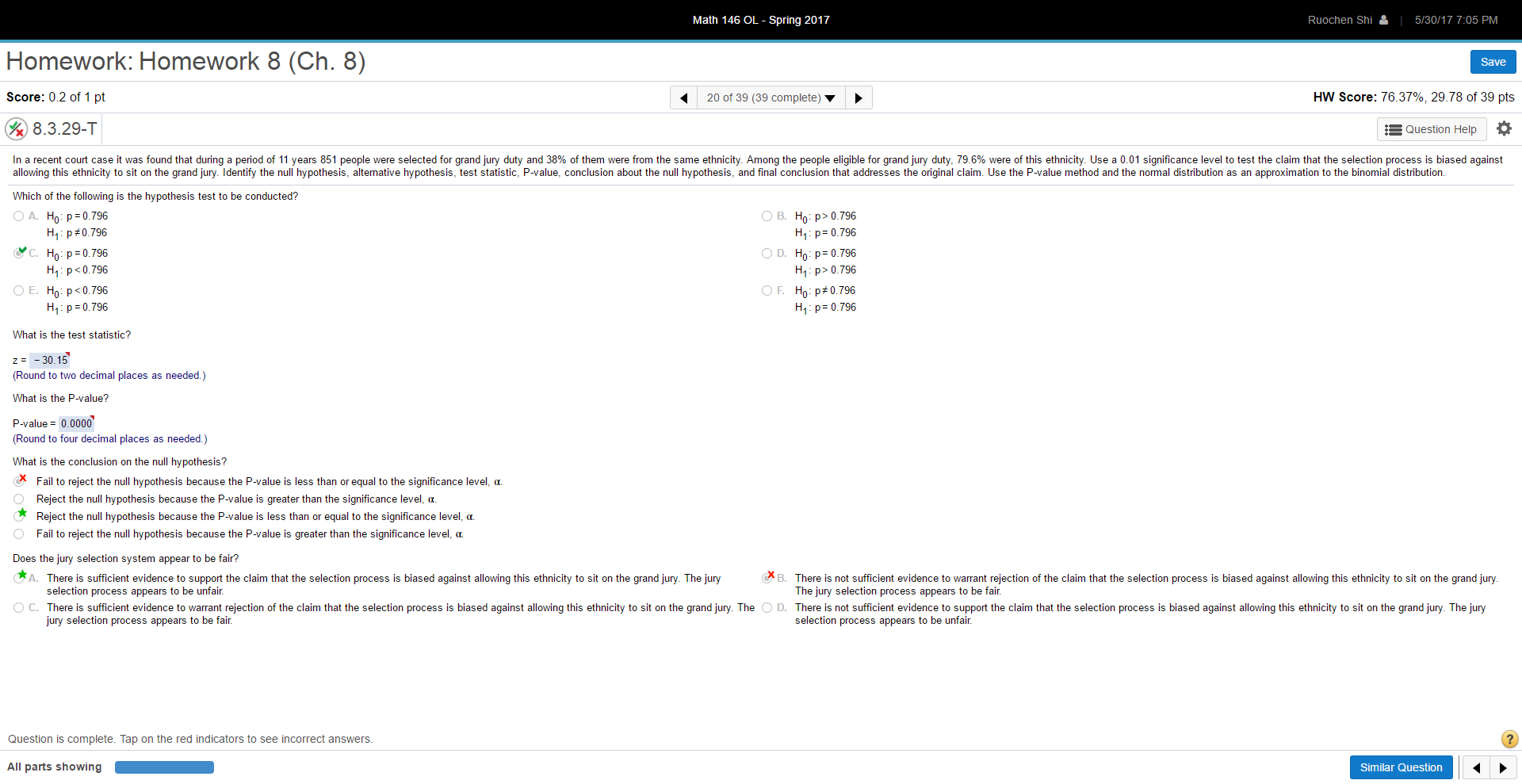
Task: Click the 'HW Score: 76.37%' text
Action: 1413,97
